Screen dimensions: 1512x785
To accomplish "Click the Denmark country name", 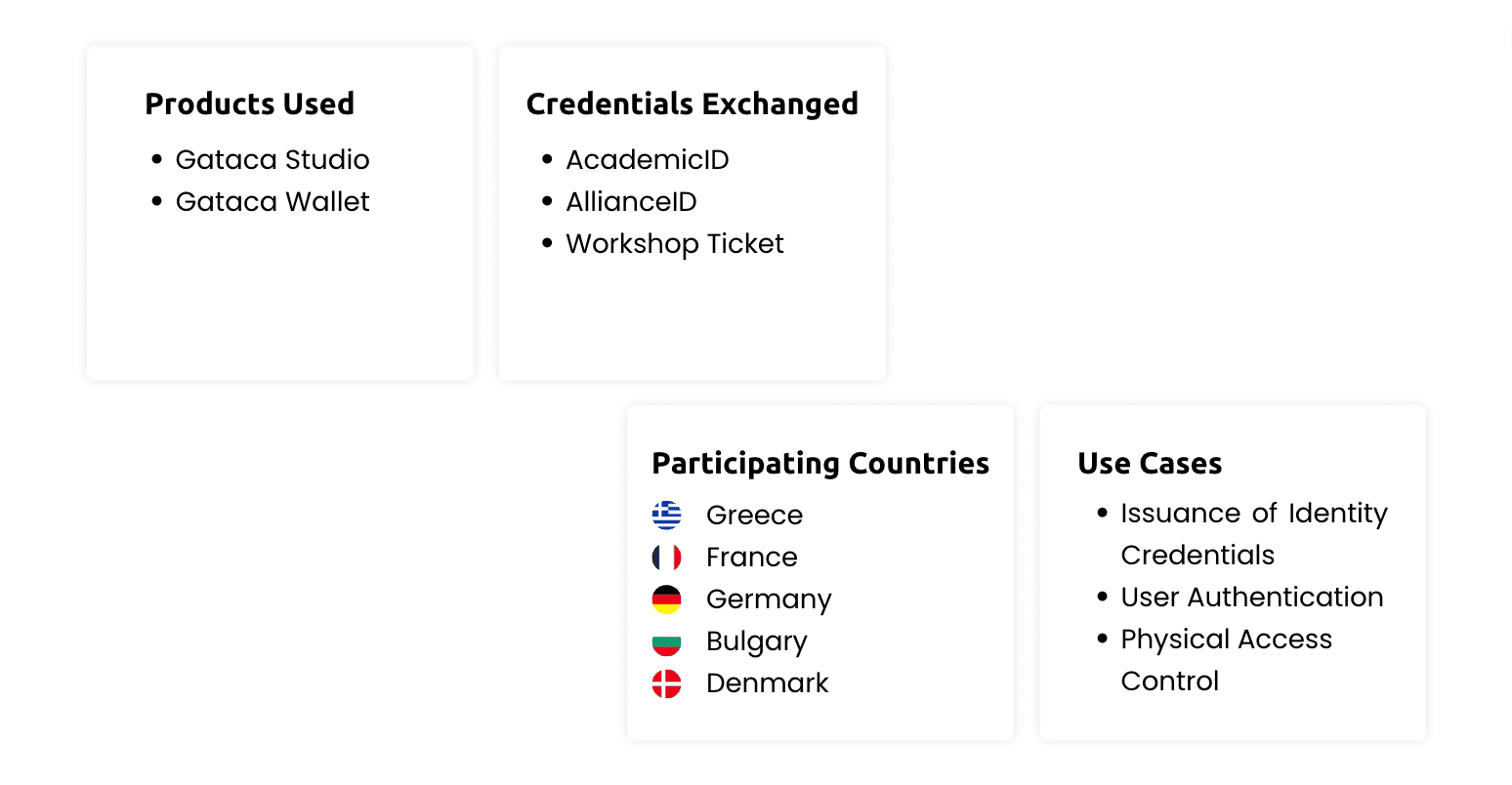I will 767,683.
